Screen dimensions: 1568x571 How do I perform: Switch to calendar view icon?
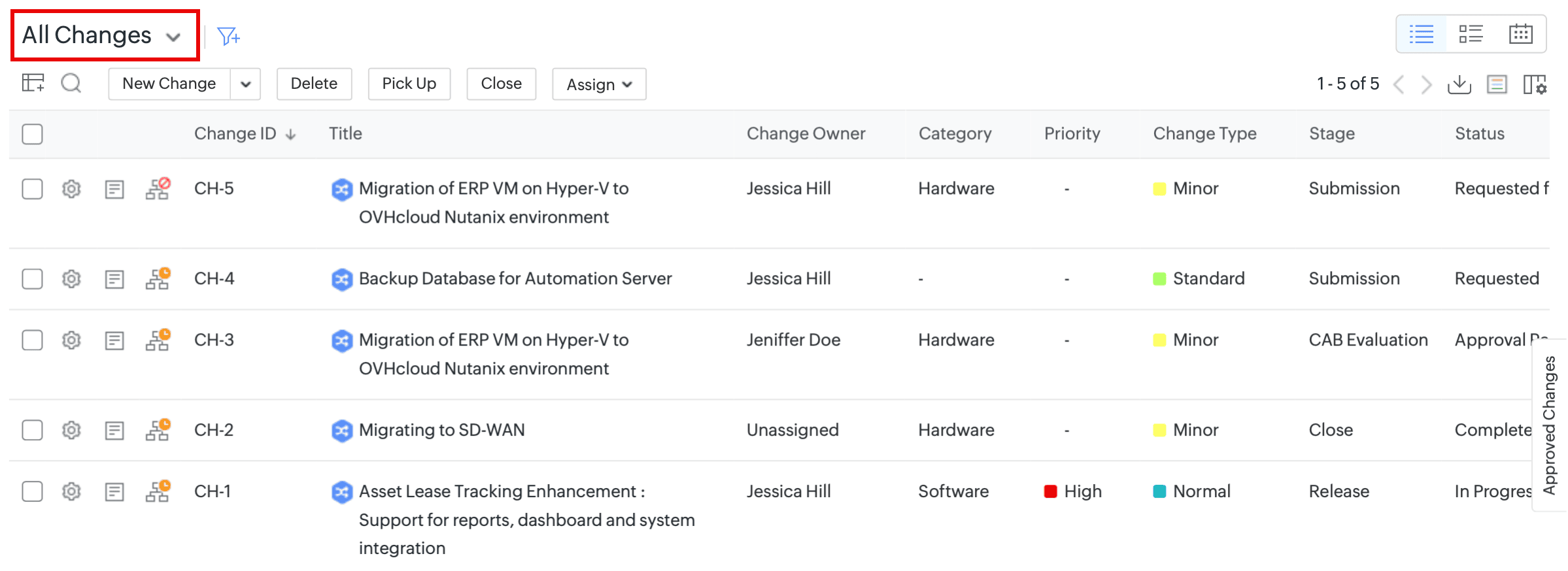click(1520, 34)
